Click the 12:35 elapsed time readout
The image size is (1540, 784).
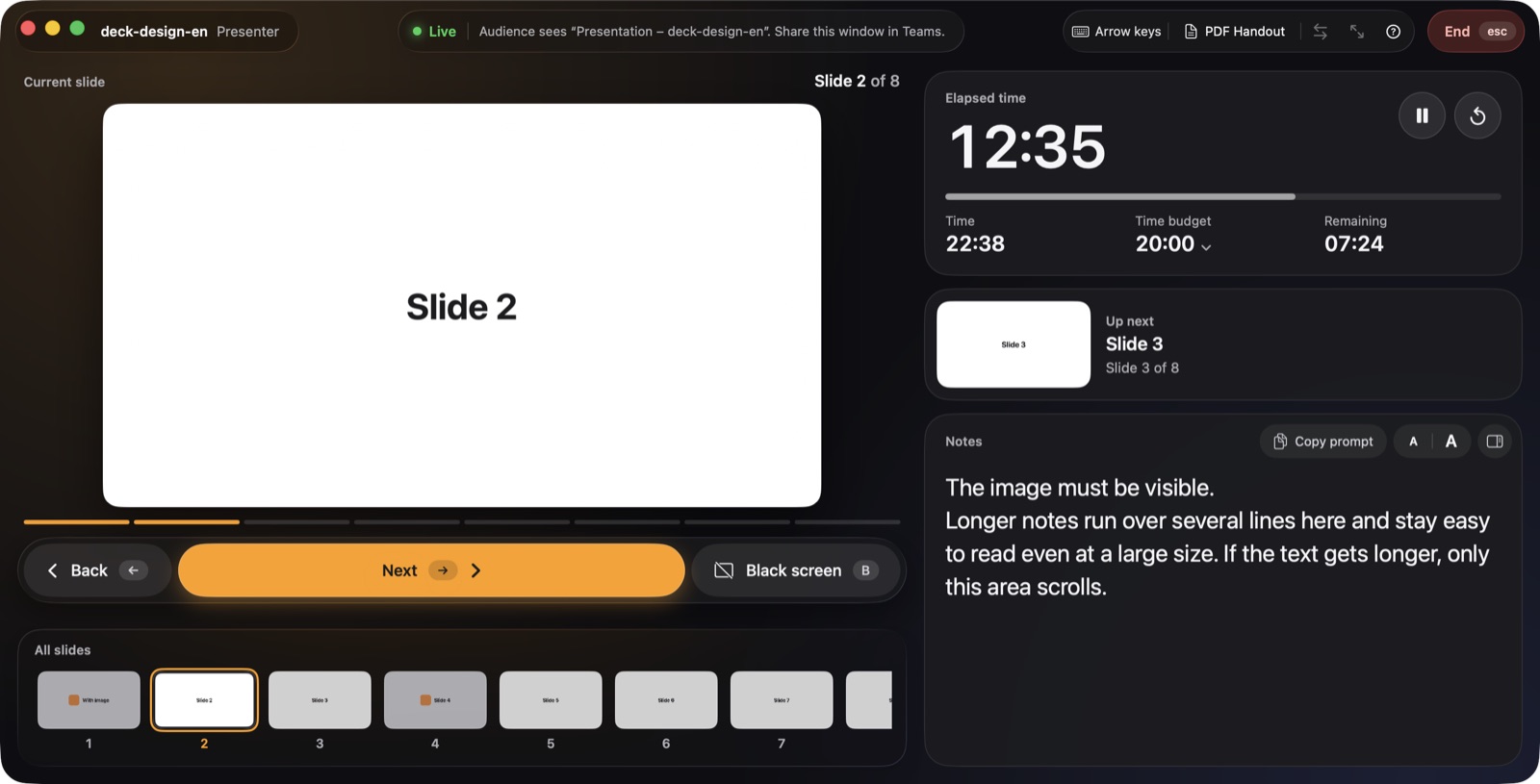pyautogui.click(x=1027, y=147)
